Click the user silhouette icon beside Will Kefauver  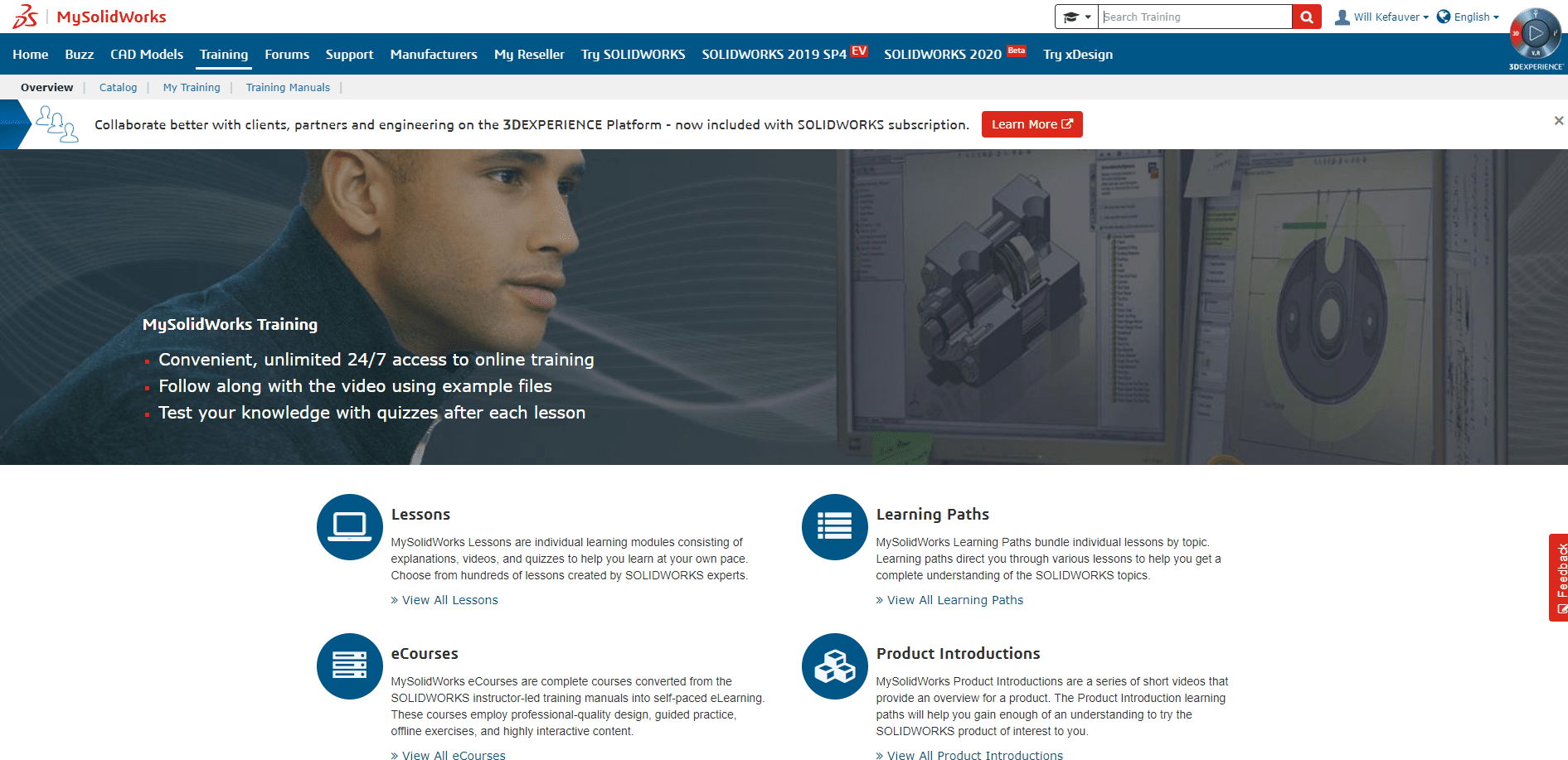tap(1342, 17)
